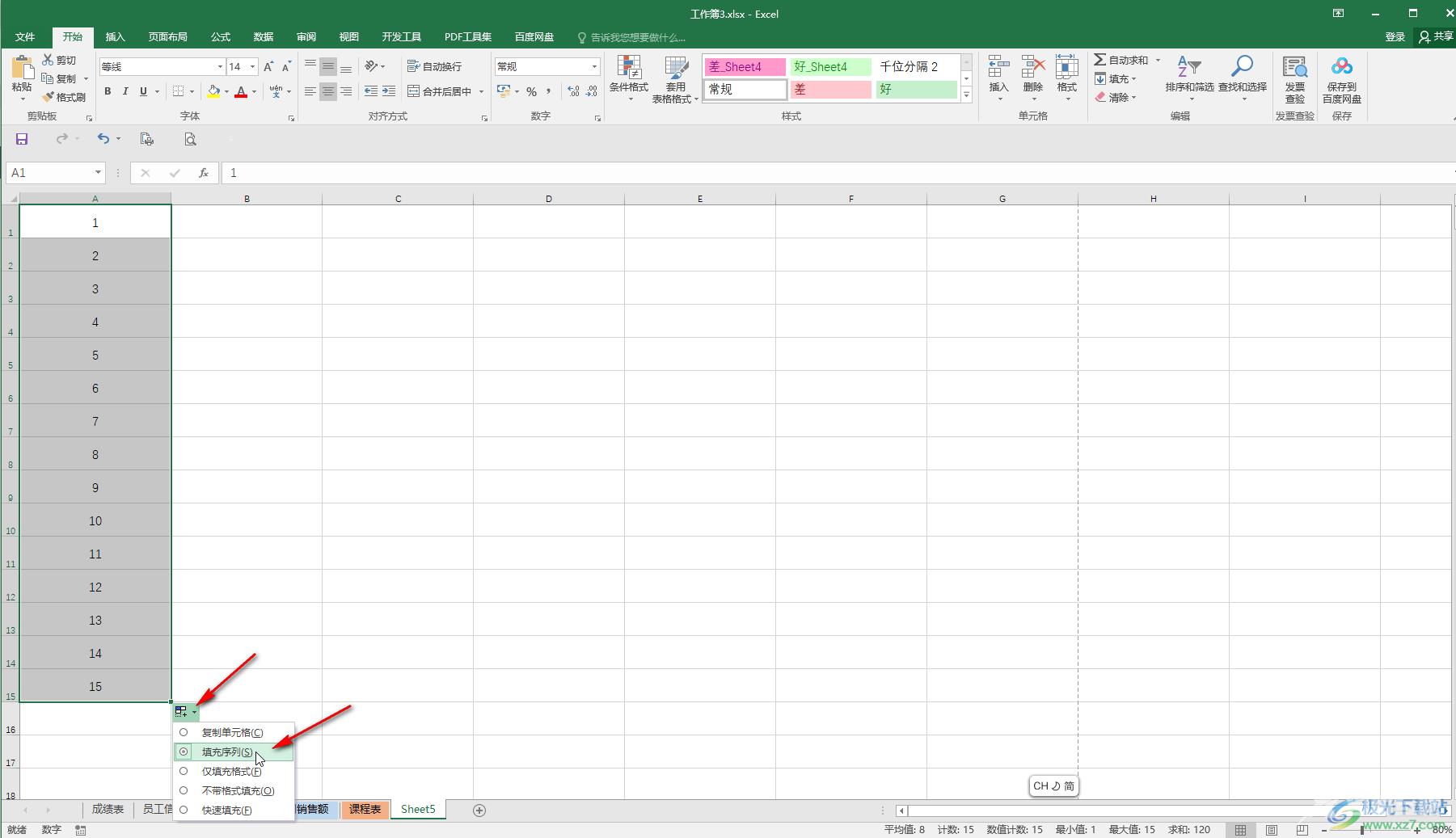Switch to the Formulas (公式) ribbon tab
The height and width of the screenshot is (838, 1456).
click(221, 37)
